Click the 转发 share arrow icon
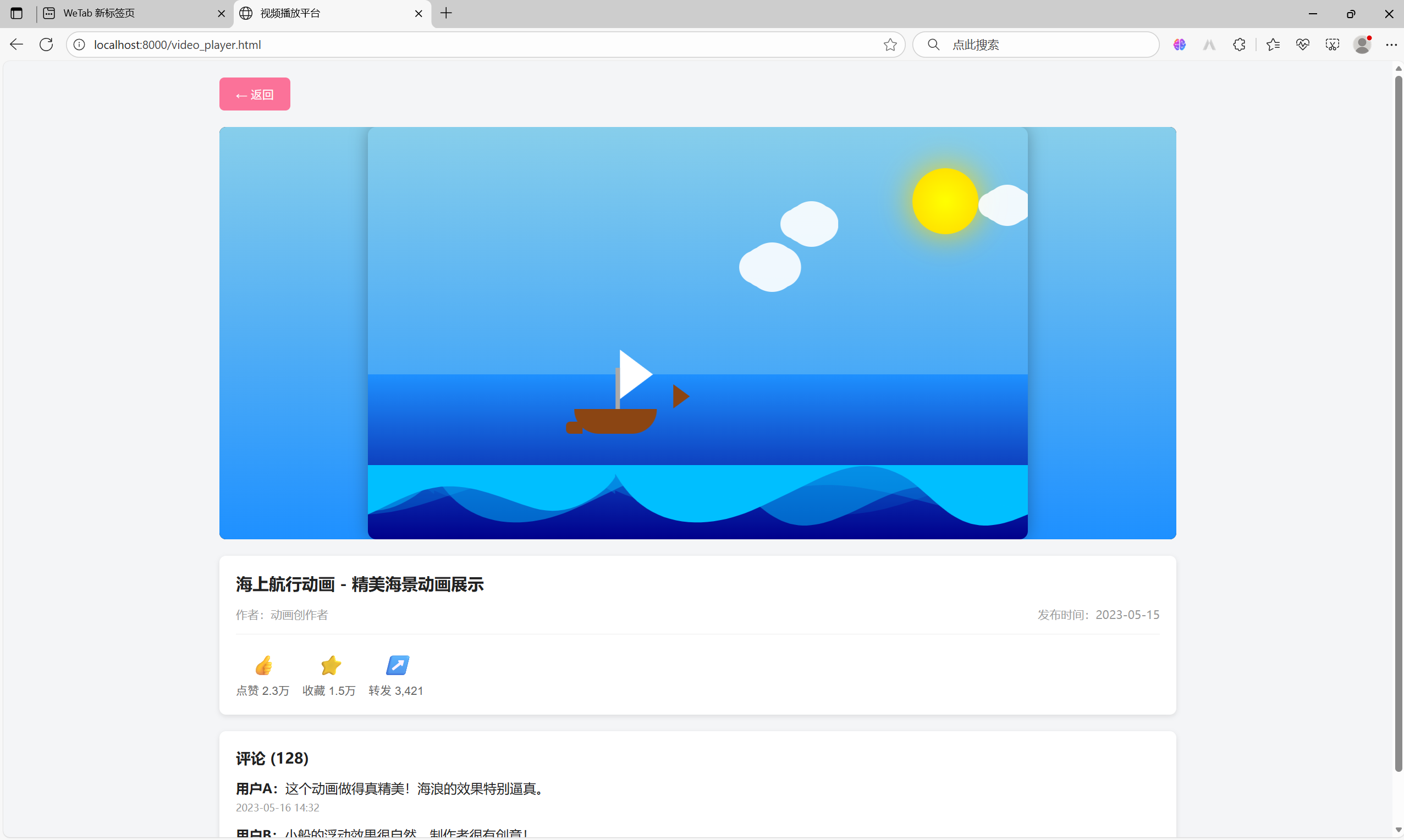 tap(397, 665)
